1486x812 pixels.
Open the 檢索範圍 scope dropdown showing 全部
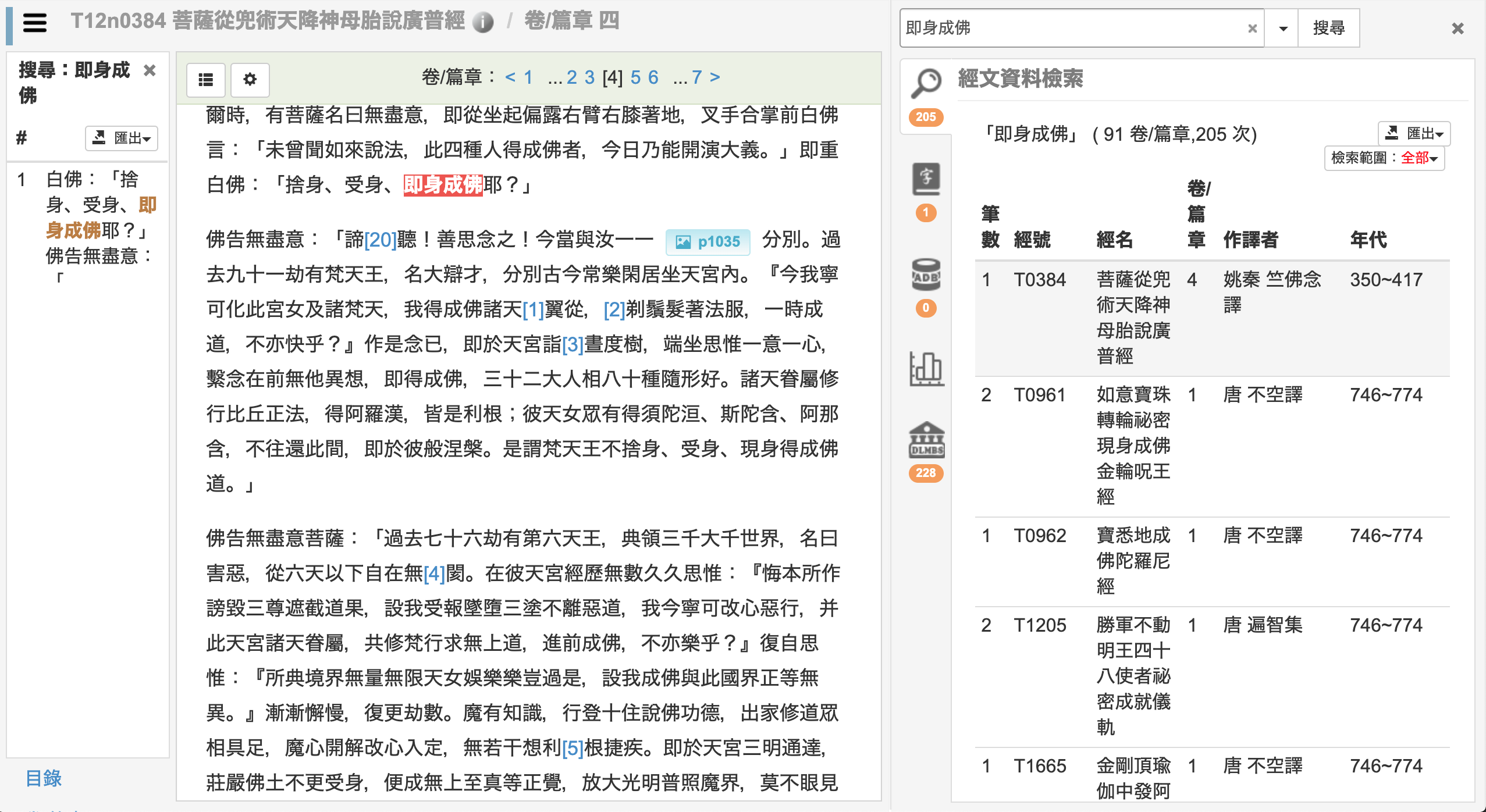pos(1385,158)
